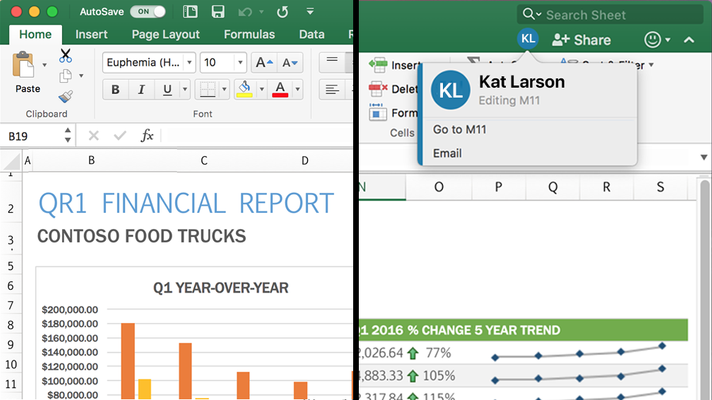The image size is (712, 400).
Task: Open the Insert ribbon tab
Action: 91,35
